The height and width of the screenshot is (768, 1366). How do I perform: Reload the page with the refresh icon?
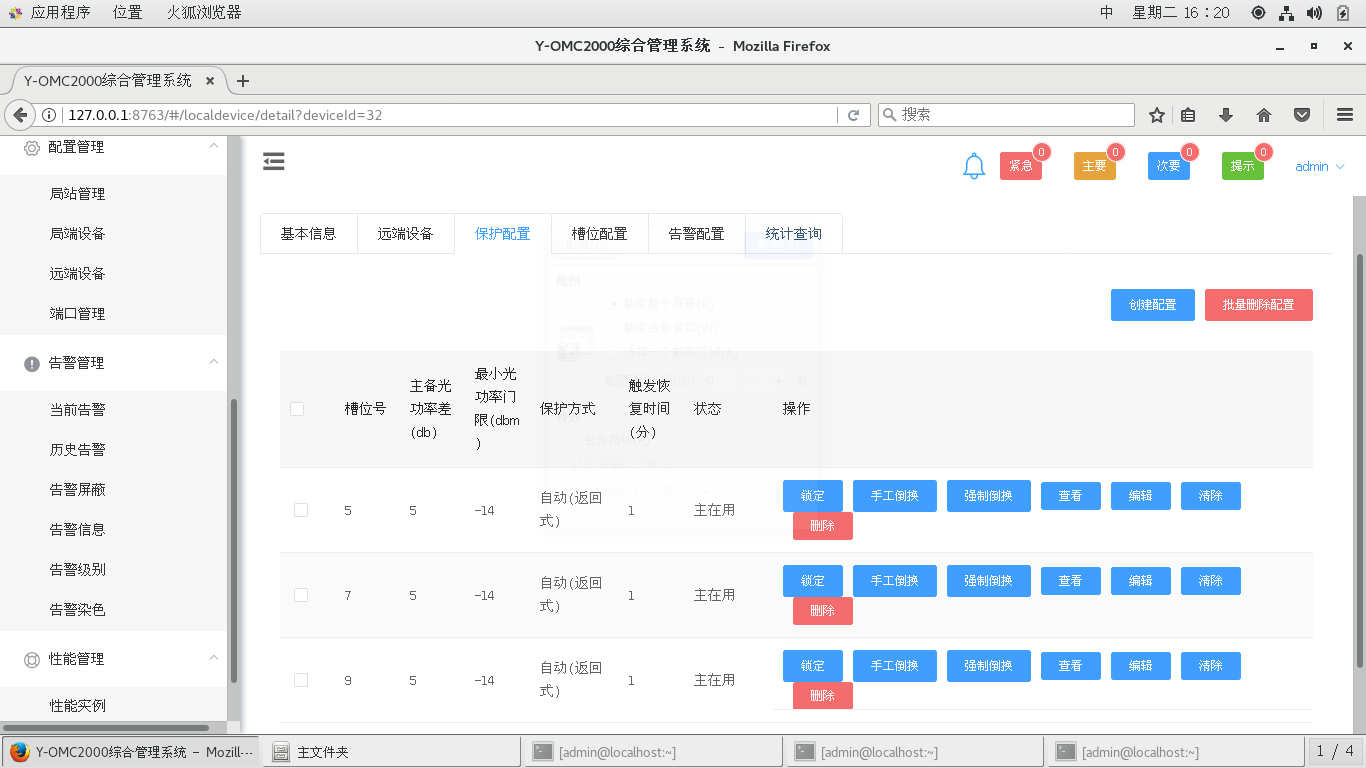[x=853, y=115]
